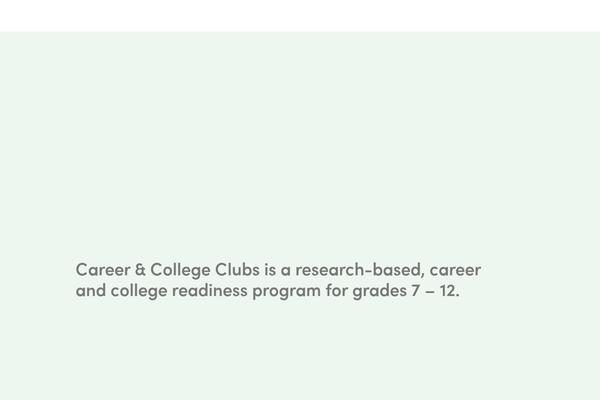Click the word "readiness" in the paragraph
The height and width of the screenshot is (400, 600).
(x=210, y=291)
